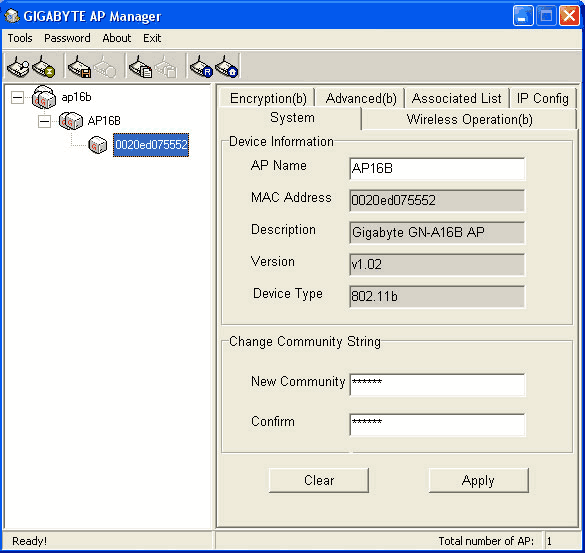Click the "AP Name" label
Screen dimensions: 585x553
tap(279, 165)
